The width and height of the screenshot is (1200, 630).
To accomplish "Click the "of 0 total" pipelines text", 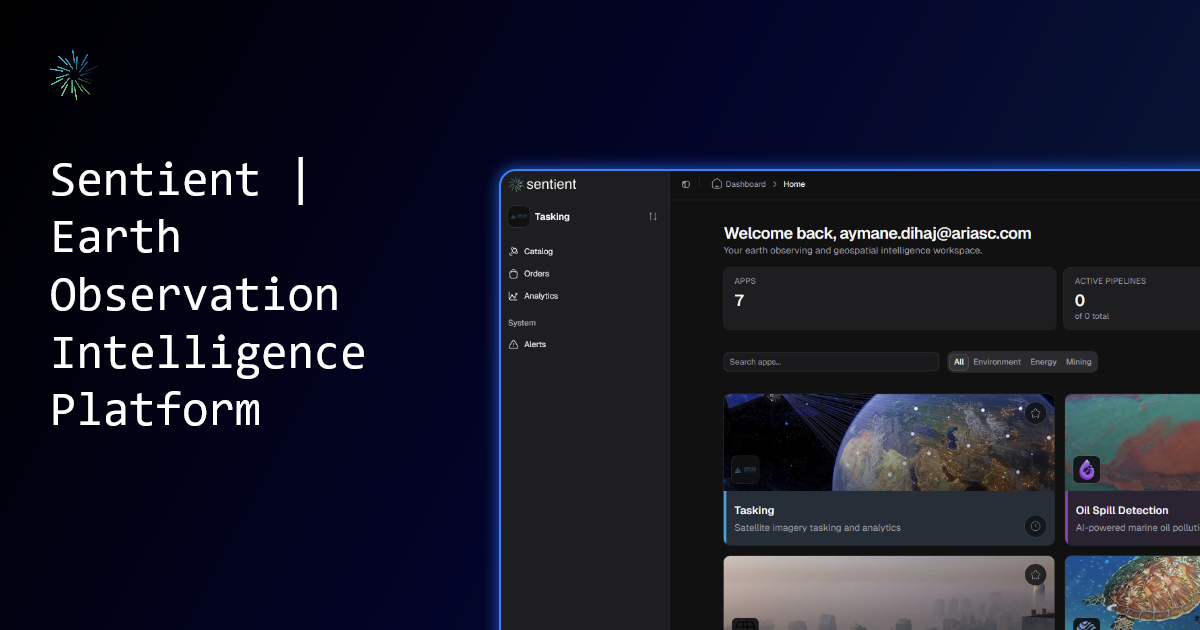I will [1092, 316].
